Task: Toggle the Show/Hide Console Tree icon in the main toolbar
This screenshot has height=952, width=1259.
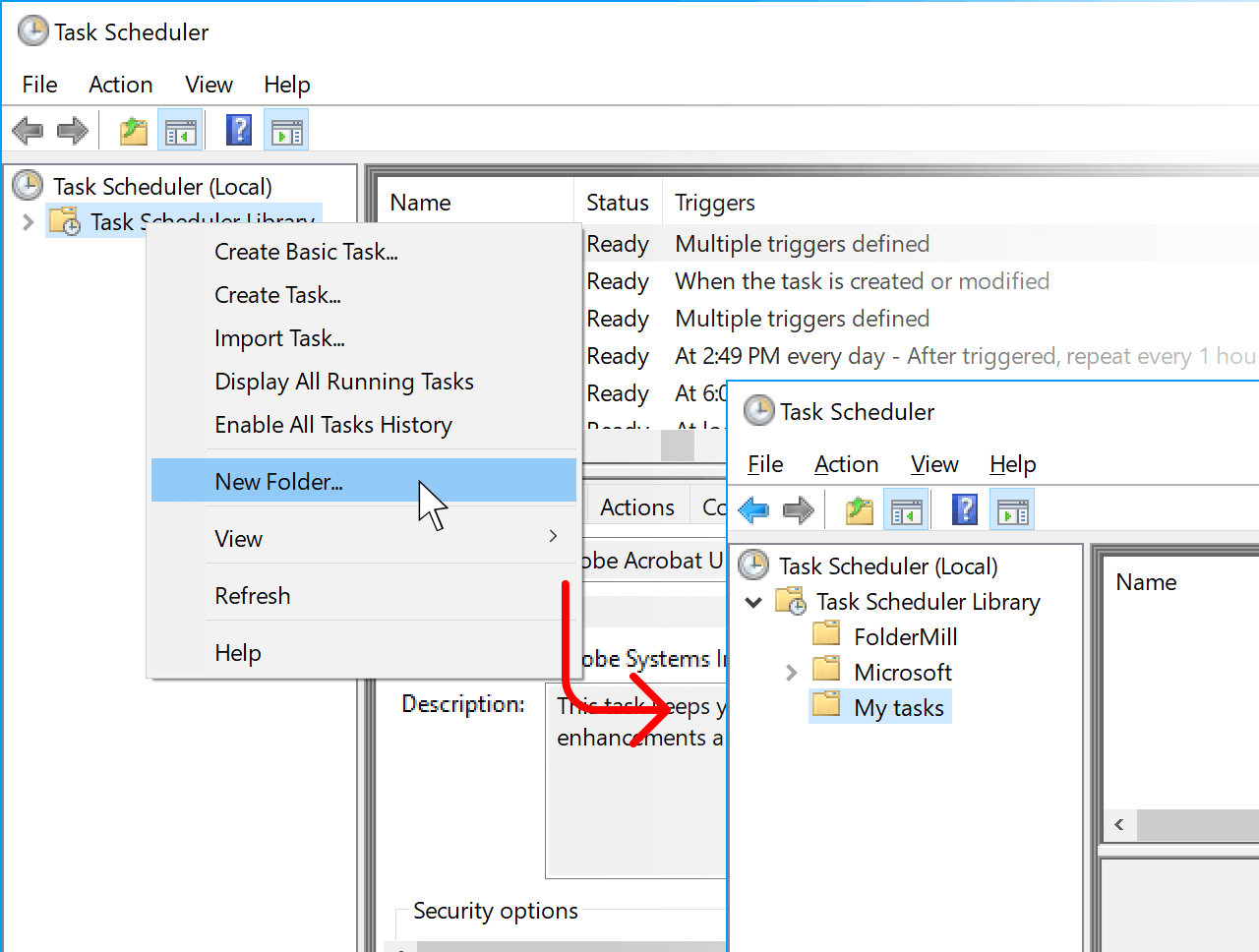Action: (181, 131)
